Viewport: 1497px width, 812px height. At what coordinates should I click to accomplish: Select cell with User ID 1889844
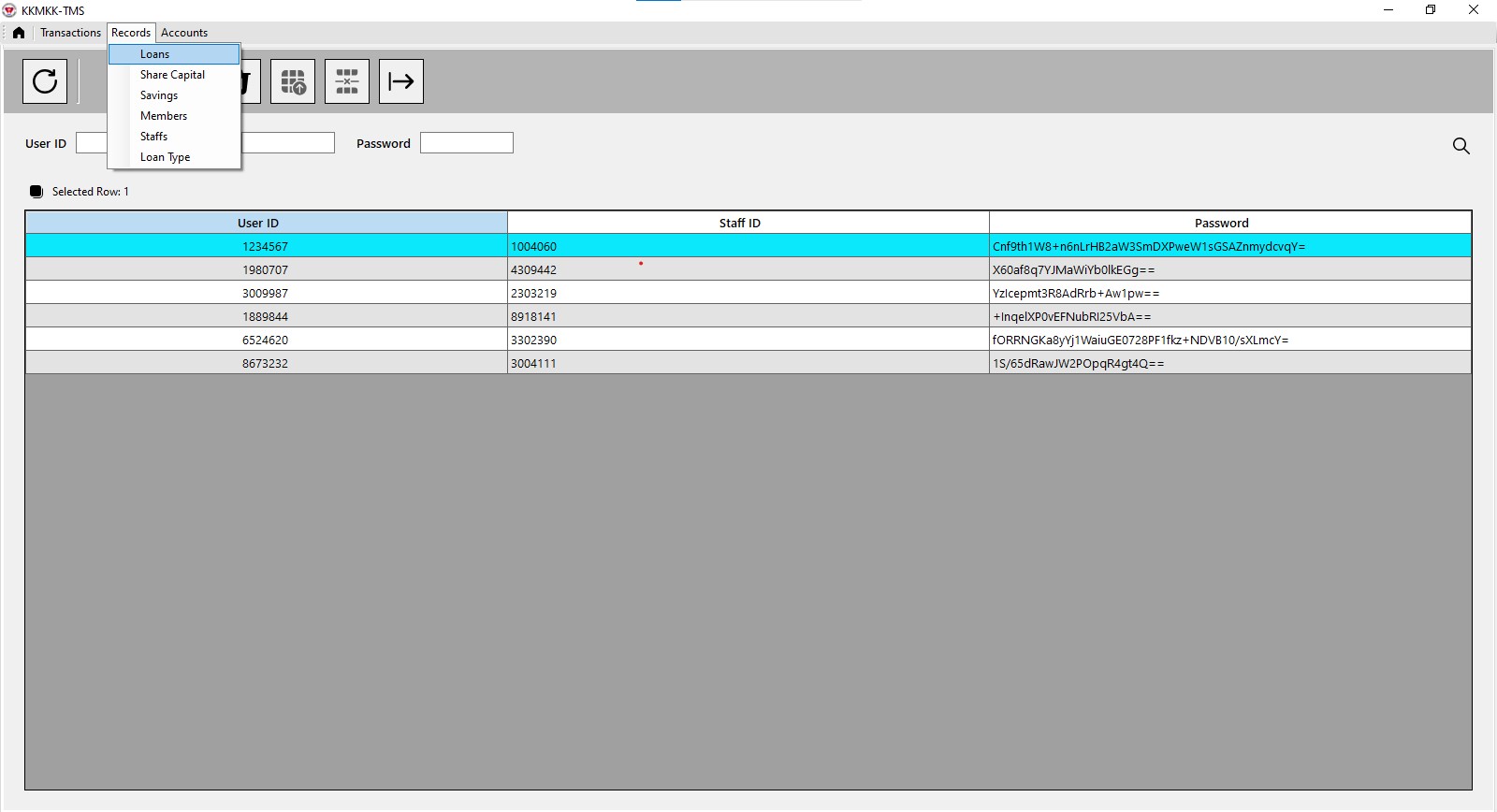pos(267,316)
